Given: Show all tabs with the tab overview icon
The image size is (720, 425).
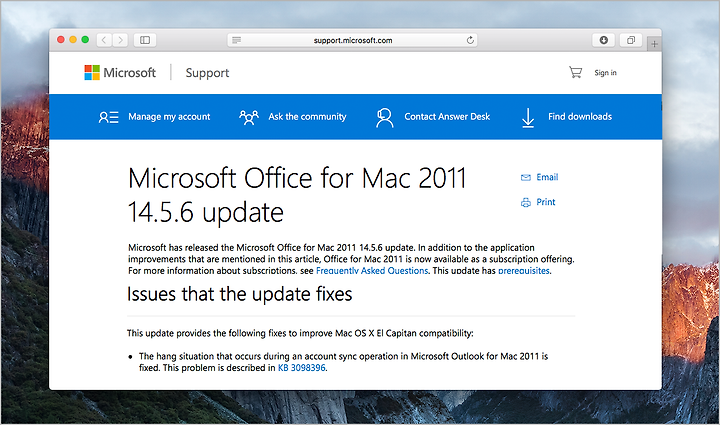Looking at the screenshot, I should click(x=631, y=40).
